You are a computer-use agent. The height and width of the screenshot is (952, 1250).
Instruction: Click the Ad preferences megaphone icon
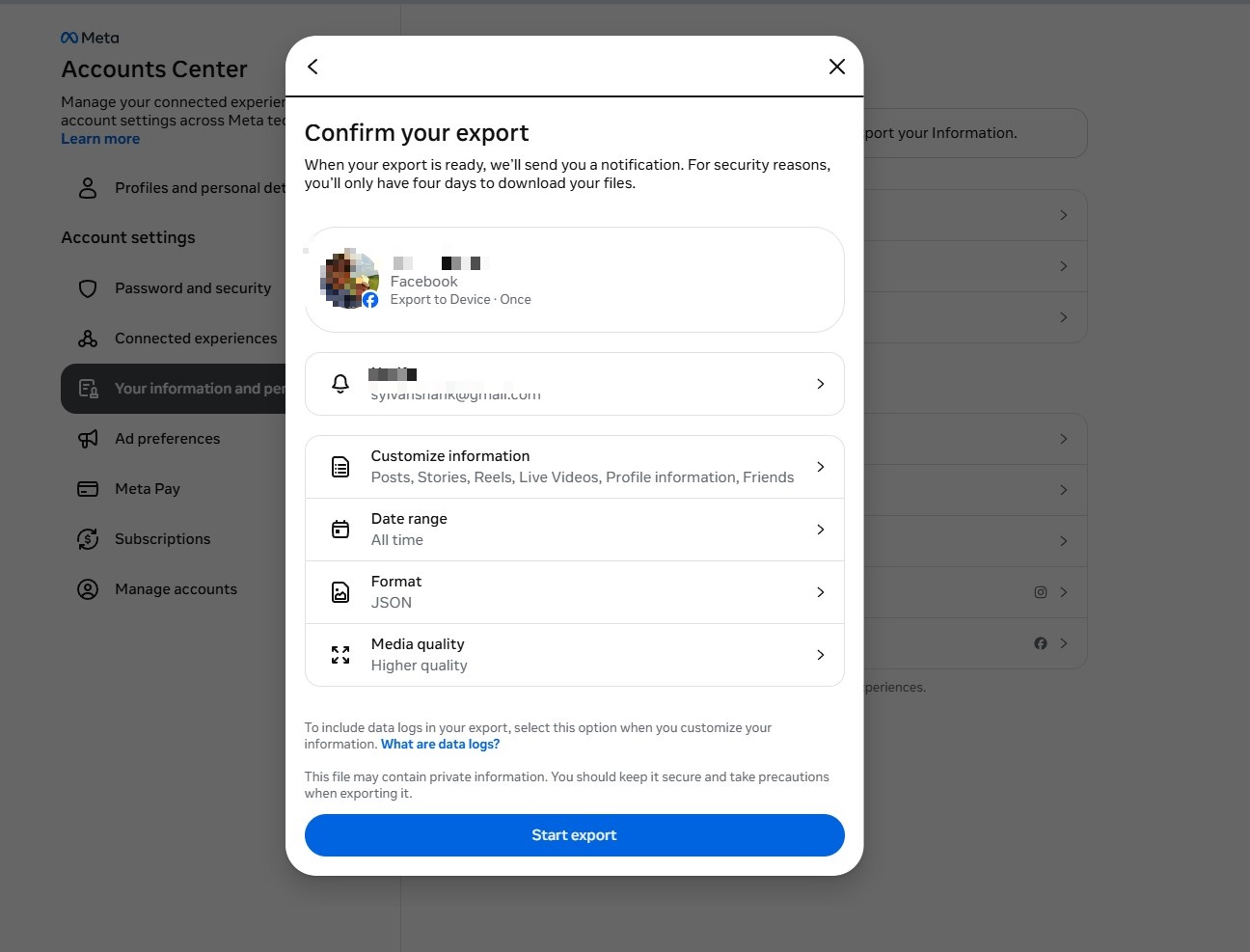pos(88,439)
